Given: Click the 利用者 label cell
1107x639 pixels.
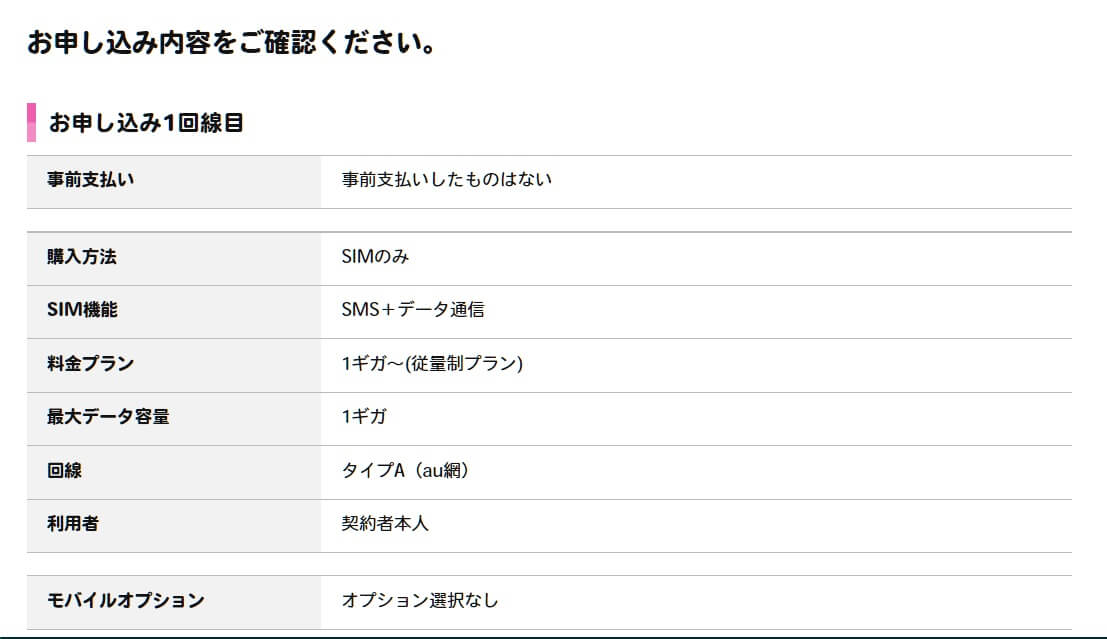Looking at the screenshot, I should click(x=174, y=526).
